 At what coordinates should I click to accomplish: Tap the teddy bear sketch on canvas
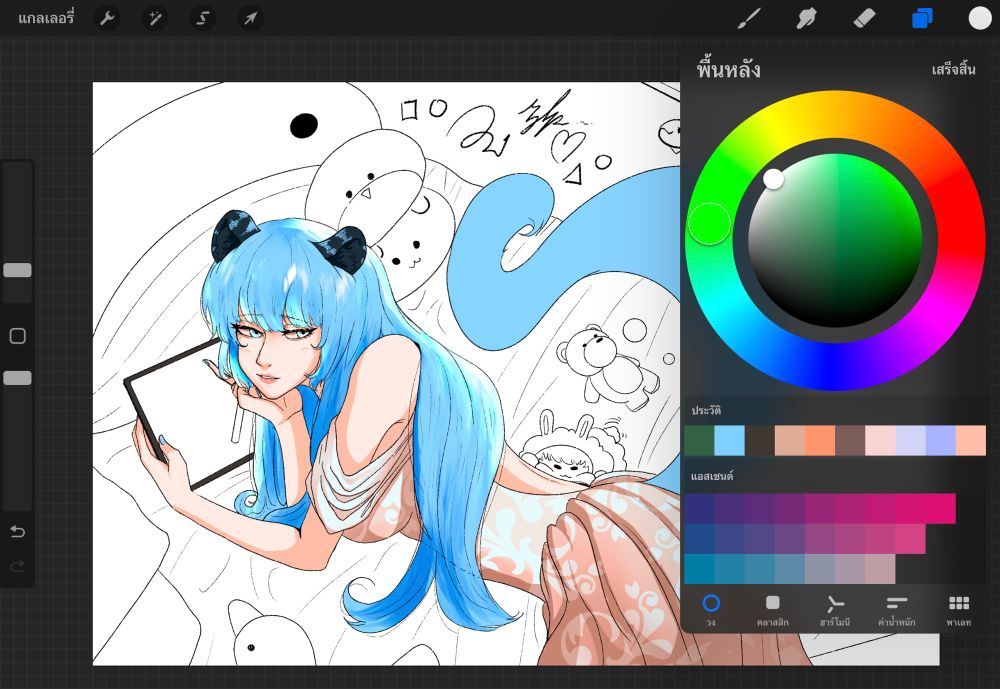607,367
